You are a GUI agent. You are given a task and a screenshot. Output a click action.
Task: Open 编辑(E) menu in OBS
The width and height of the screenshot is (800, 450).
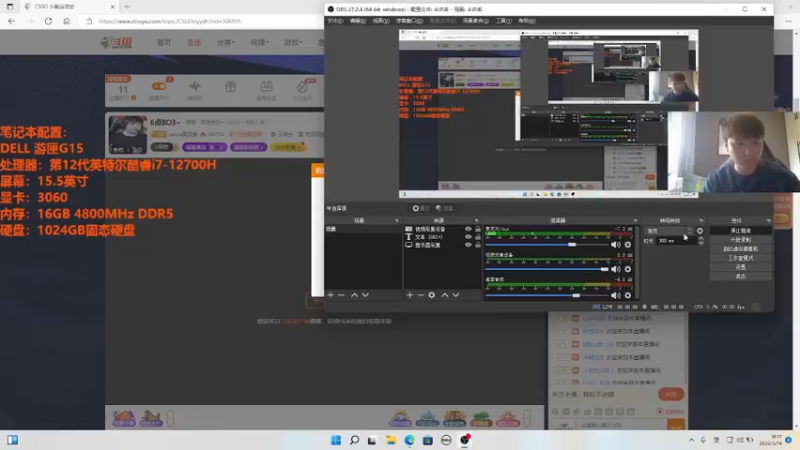point(358,21)
